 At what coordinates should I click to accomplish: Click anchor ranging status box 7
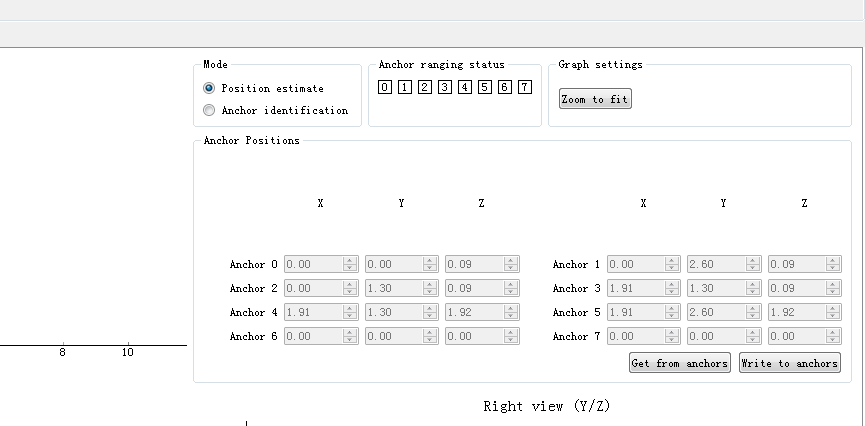point(525,87)
